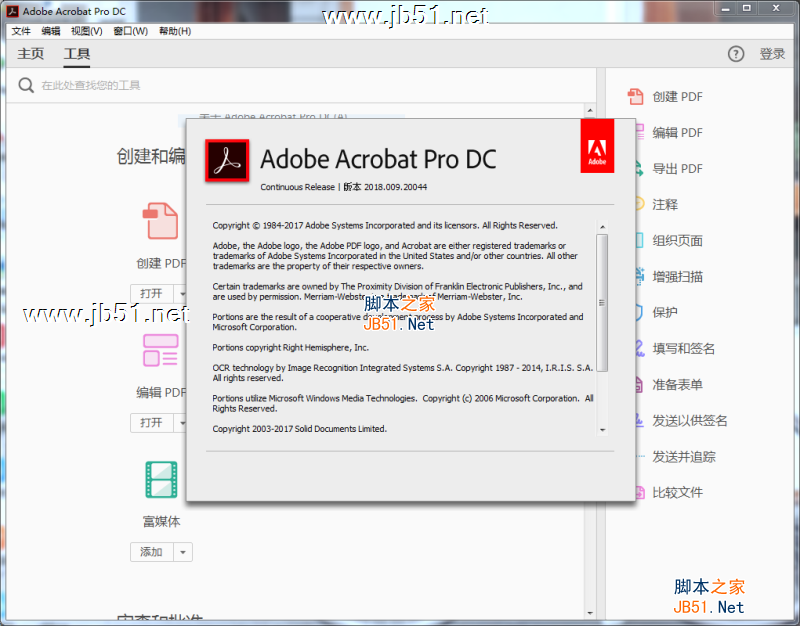The height and width of the screenshot is (626, 800).
Task: Click the help question mark icon
Action: click(737, 54)
